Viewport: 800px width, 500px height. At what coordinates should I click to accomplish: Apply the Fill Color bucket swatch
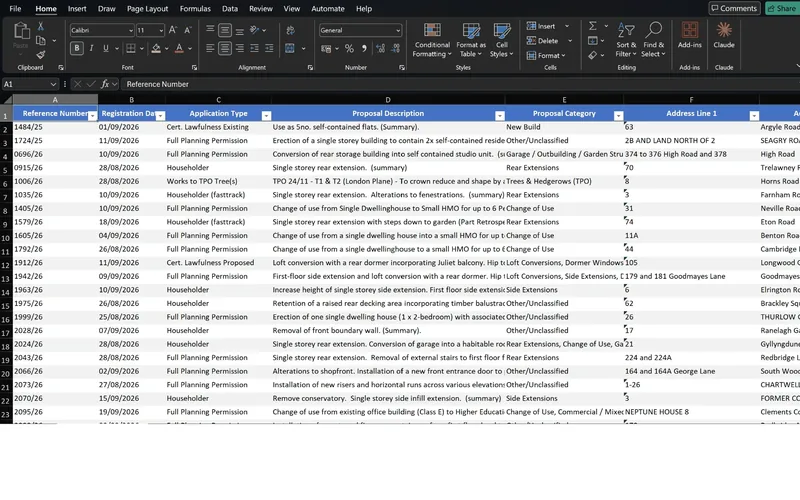tap(156, 48)
